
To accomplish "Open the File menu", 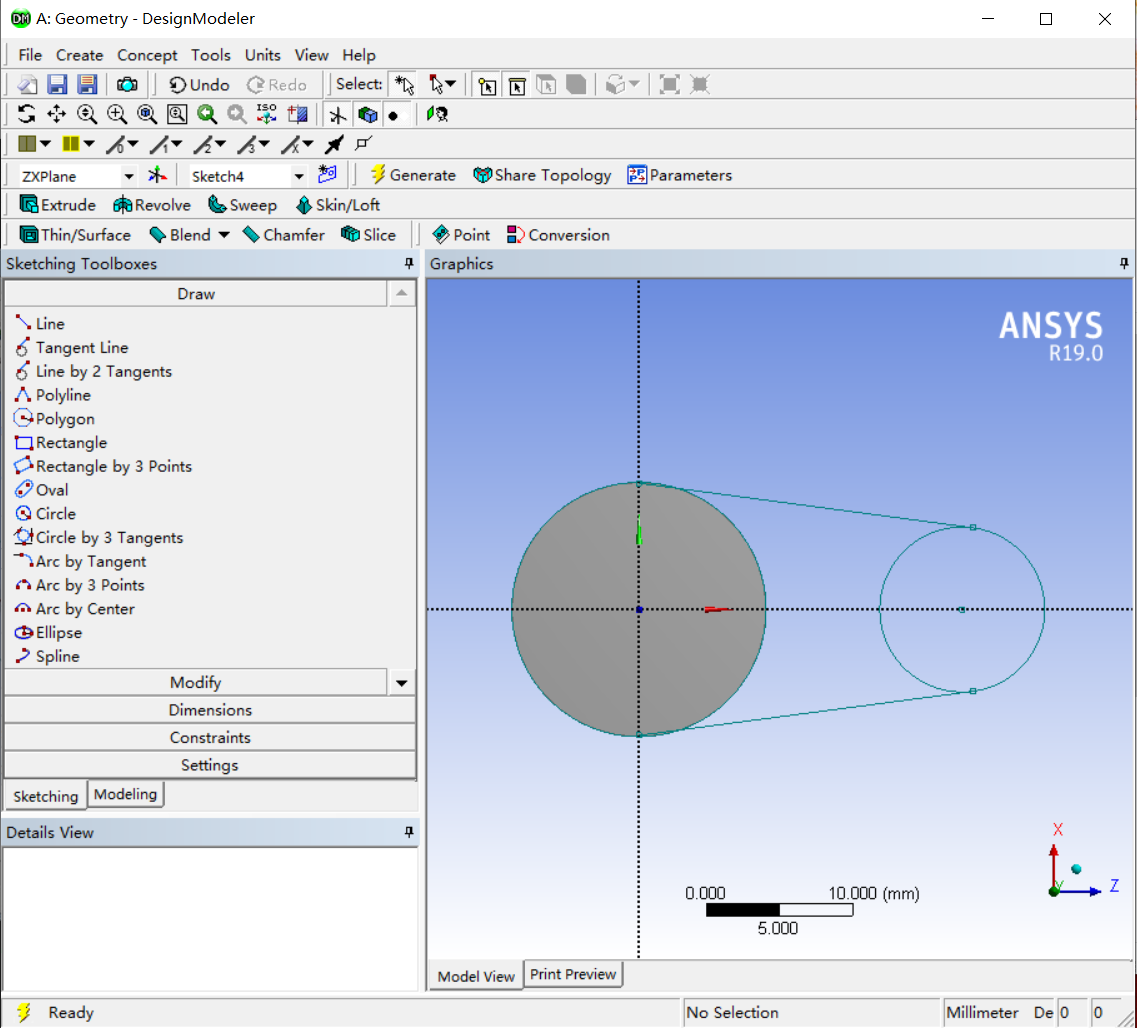I will pos(30,55).
